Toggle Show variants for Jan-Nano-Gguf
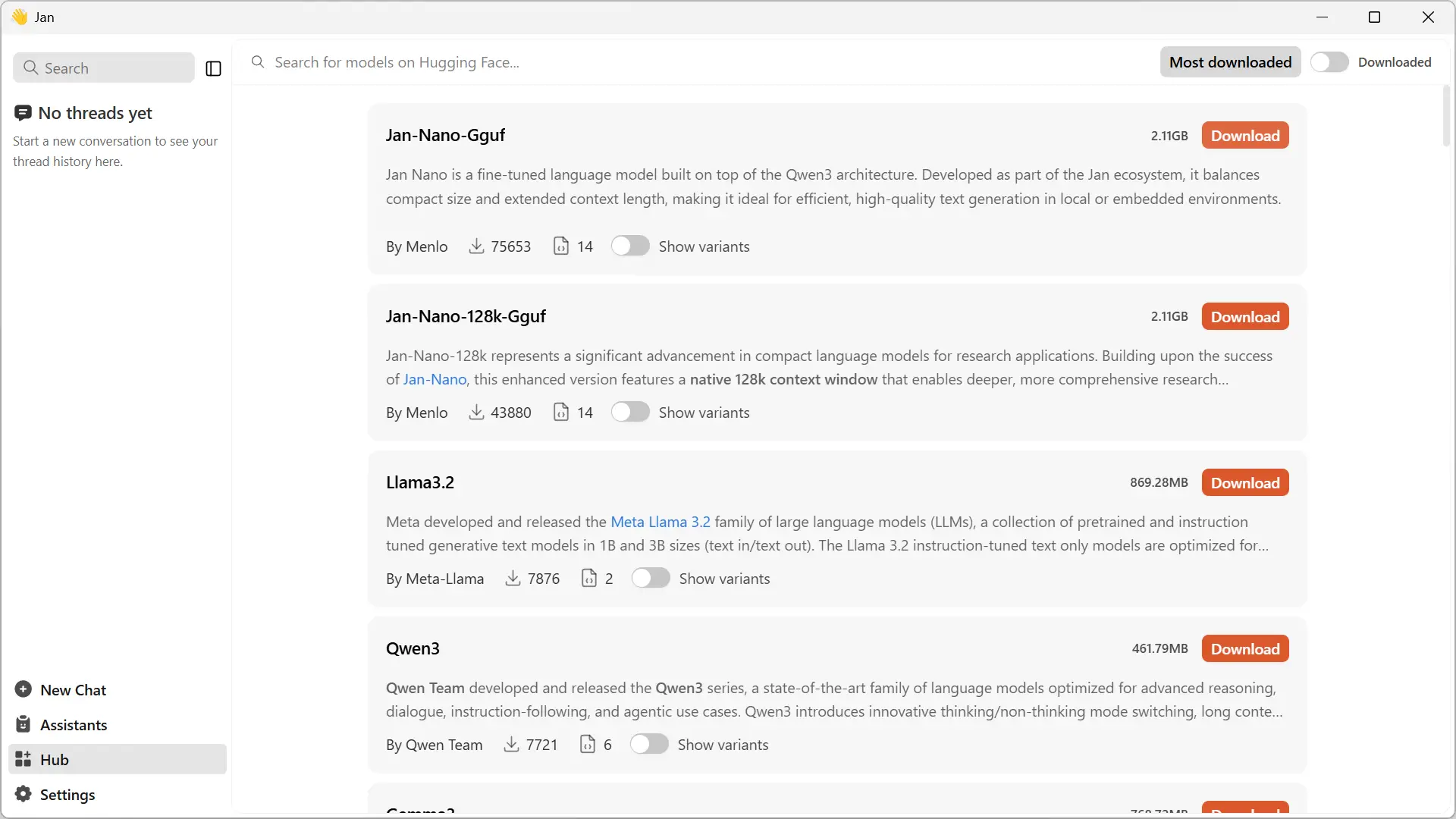Screen dimensions: 1456x819 point(630,246)
